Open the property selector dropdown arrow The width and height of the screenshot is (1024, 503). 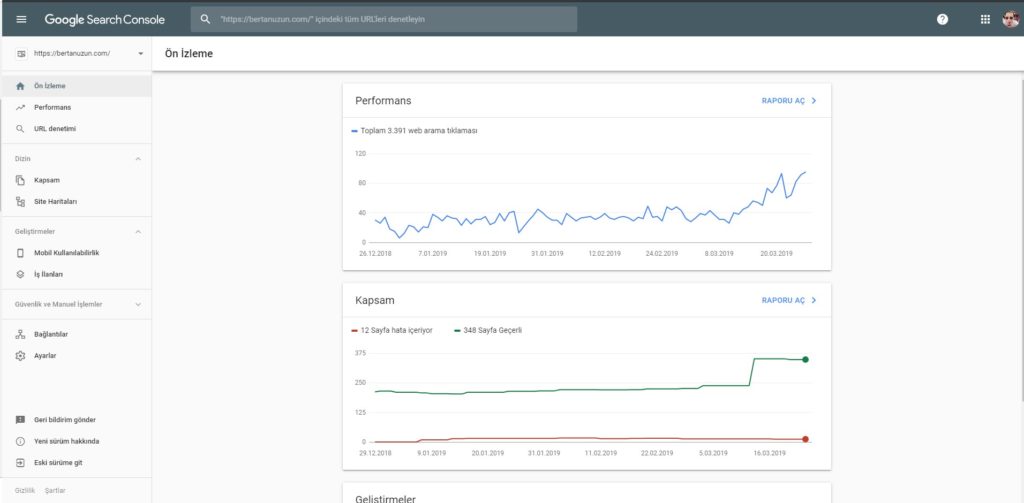point(140,54)
